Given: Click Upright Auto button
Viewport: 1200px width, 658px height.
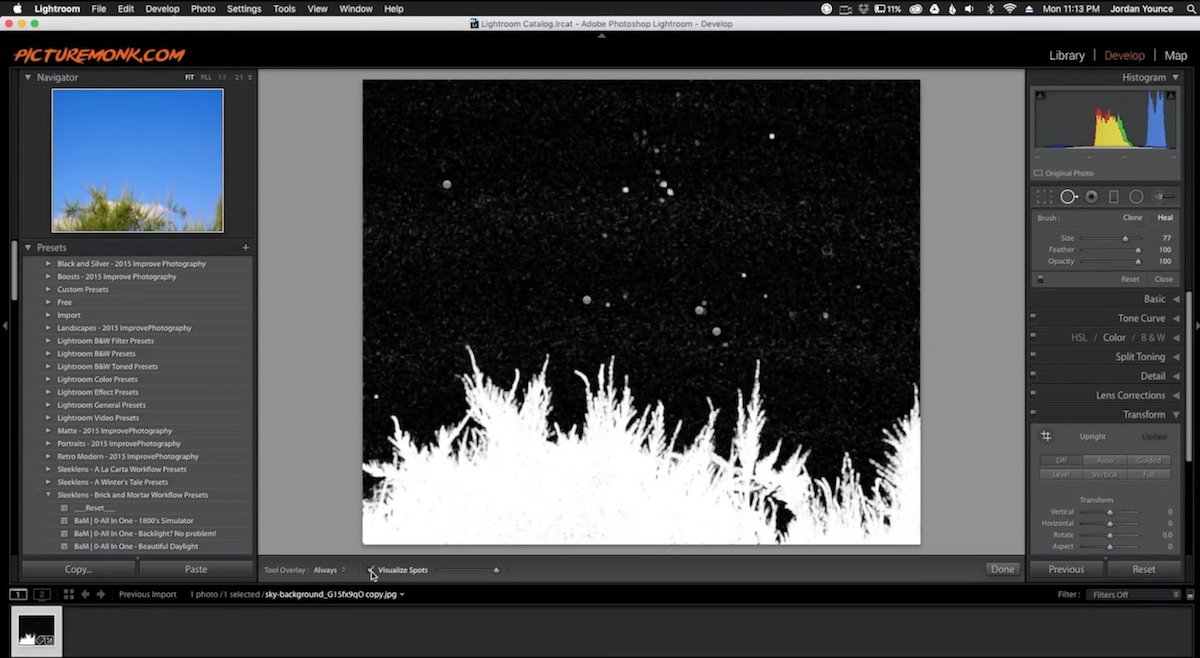Looking at the screenshot, I should coord(1105,460).
